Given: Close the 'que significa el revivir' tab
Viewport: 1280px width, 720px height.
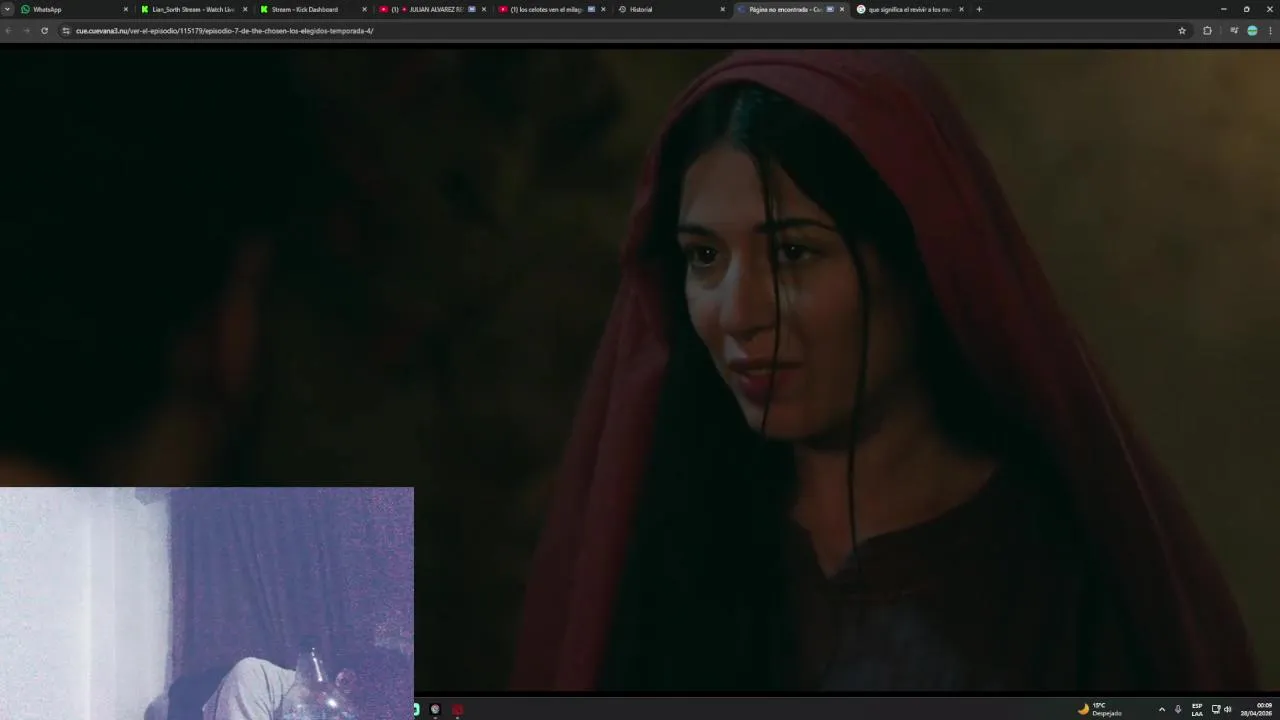Looking at the screenshot, I should (961, 9).
